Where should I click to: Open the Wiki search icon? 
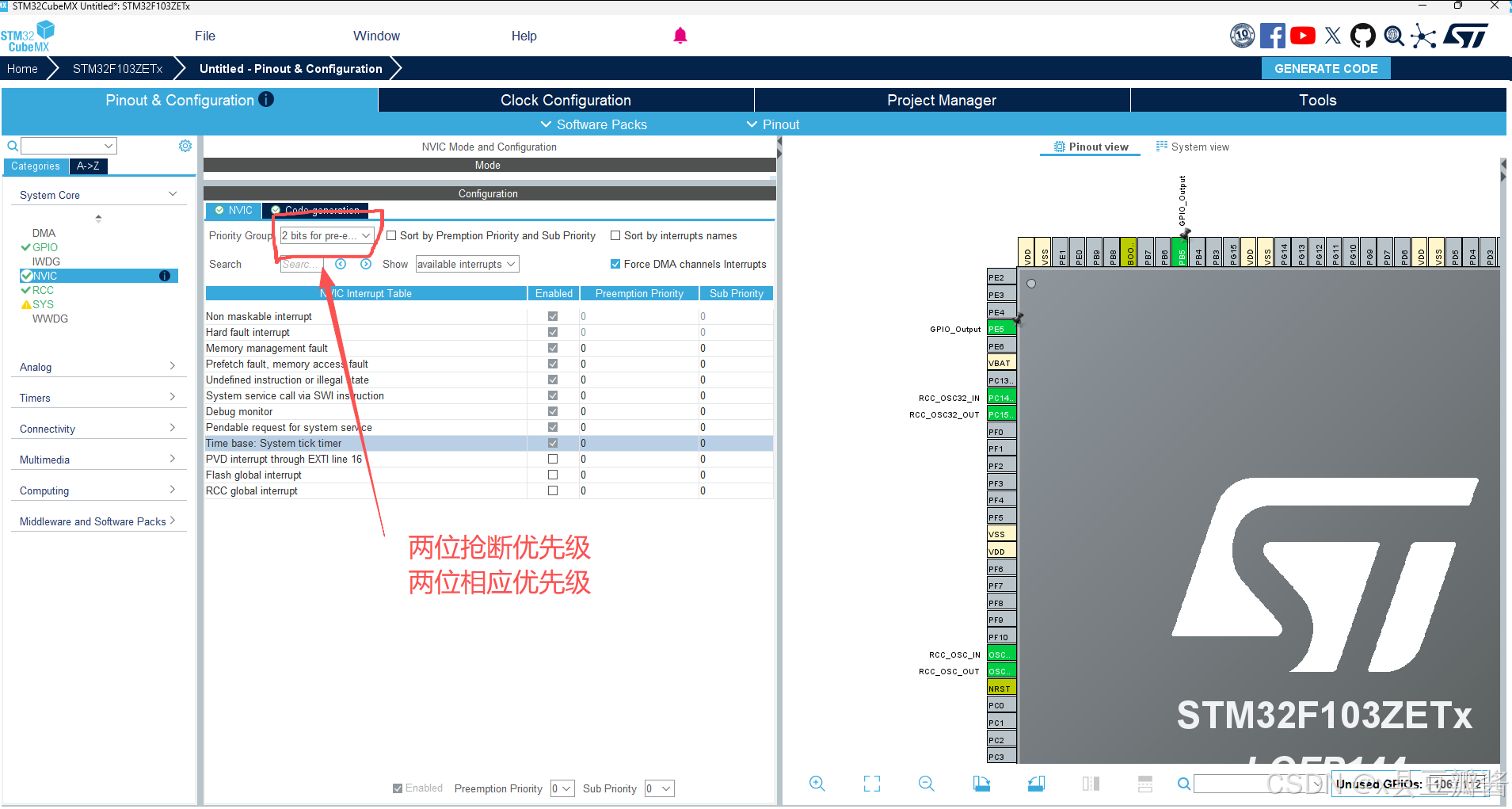pos(1394,36)
